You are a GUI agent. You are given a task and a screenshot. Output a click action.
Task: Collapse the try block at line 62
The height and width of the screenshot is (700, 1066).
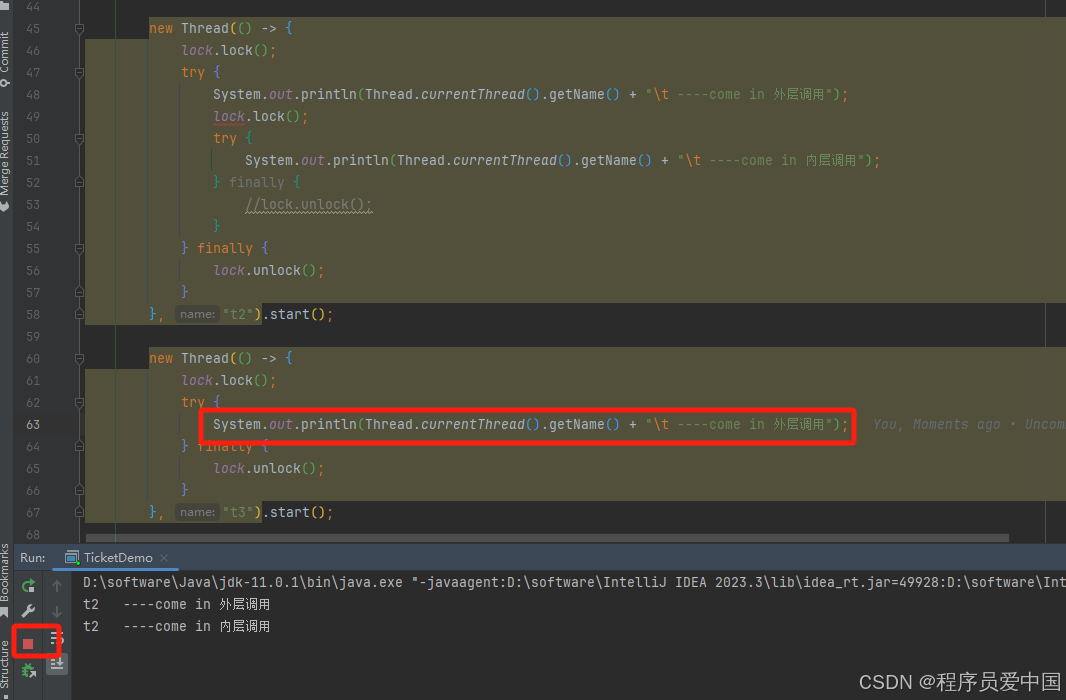click(79, 402)
